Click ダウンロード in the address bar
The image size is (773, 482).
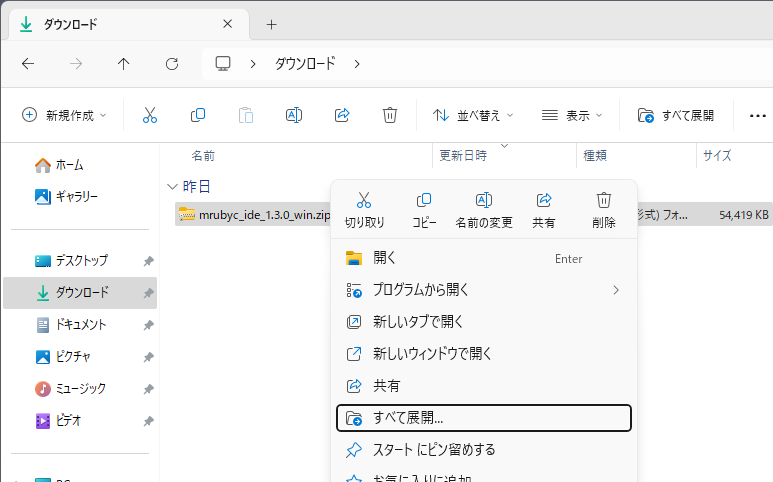pyautogui.click(x=305, y=64)
